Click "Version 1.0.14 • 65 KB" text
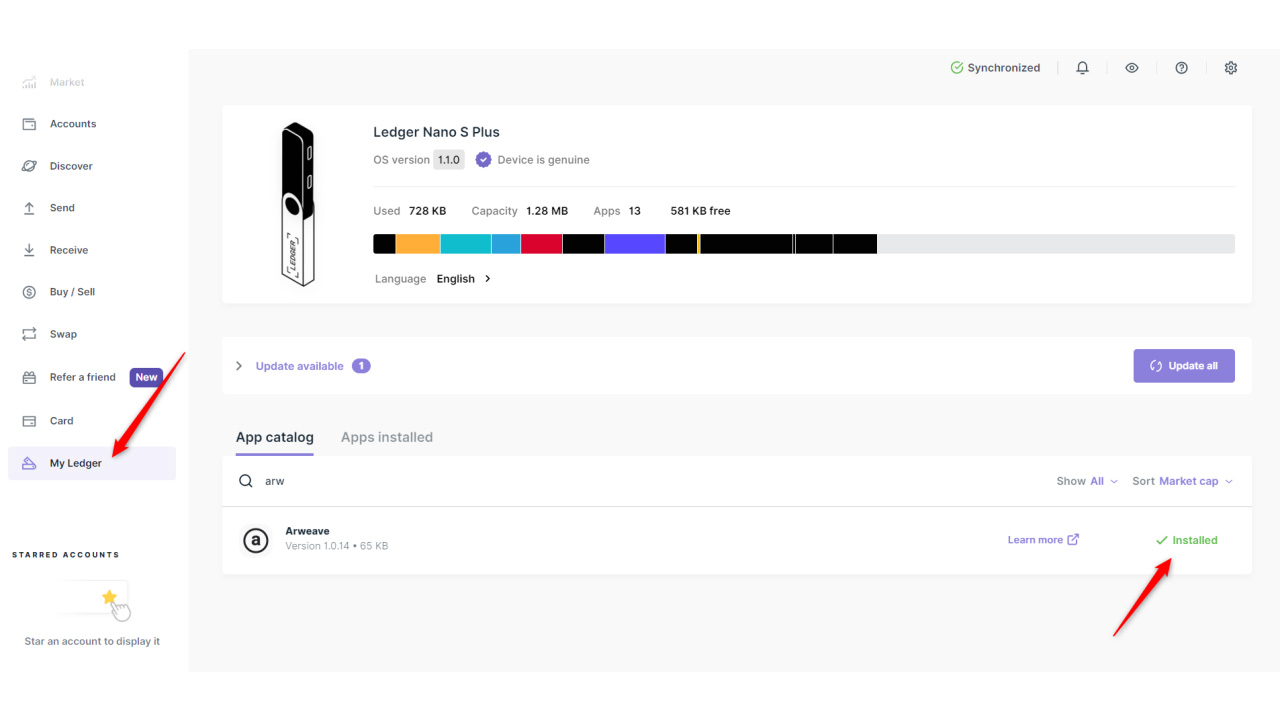1280x720 pixels. tap(336, 546)
